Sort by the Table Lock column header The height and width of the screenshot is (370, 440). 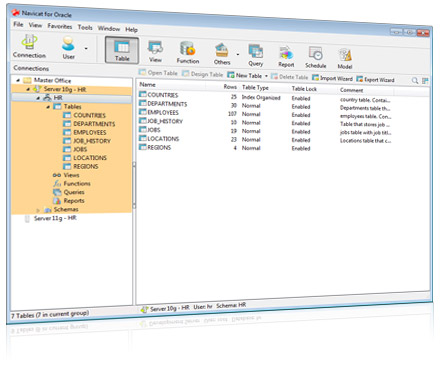(x=304, y=89)
